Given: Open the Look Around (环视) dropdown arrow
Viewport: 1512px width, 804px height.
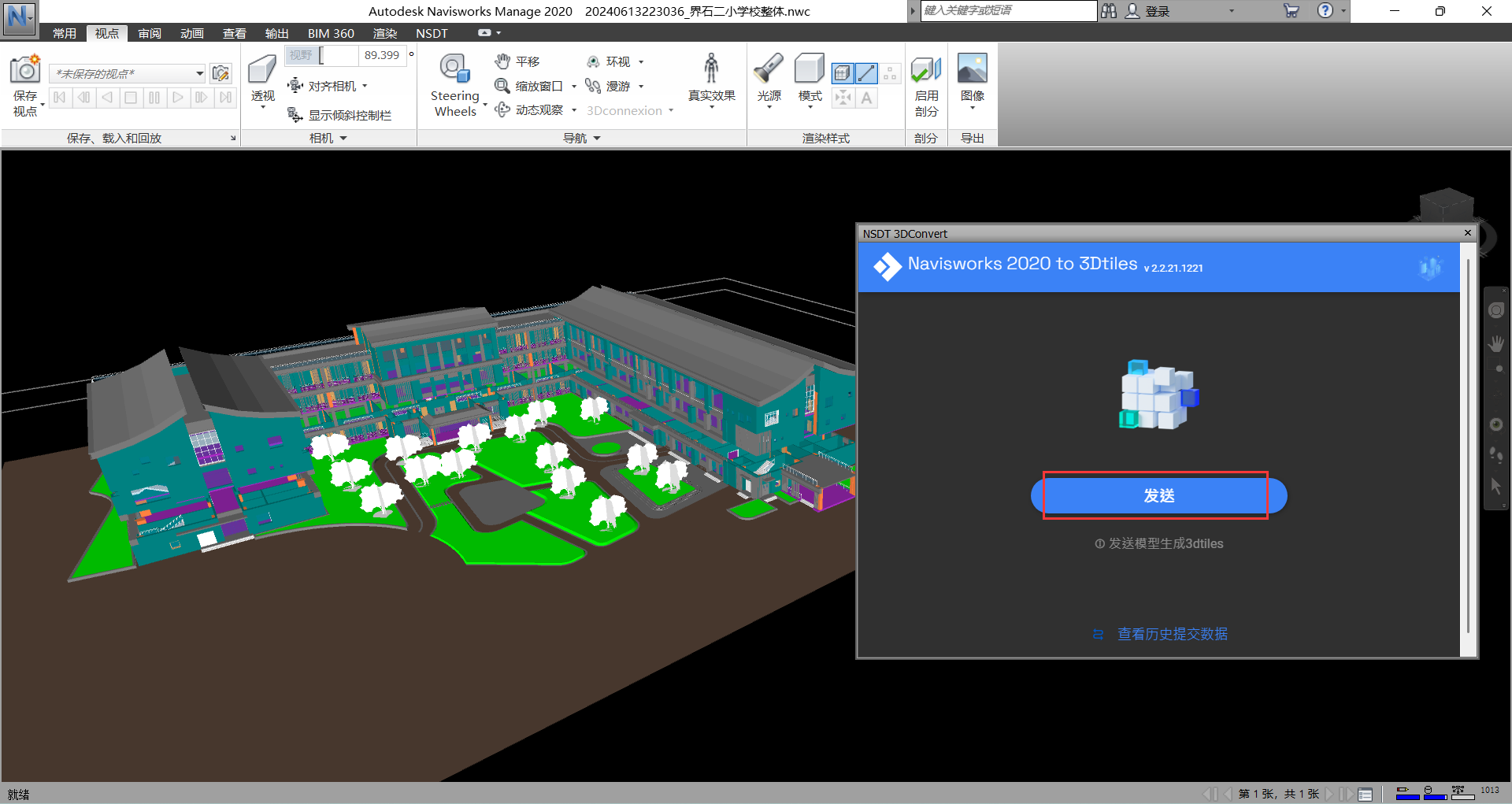Looking at the screenshot, I should (x=641, y=61).
